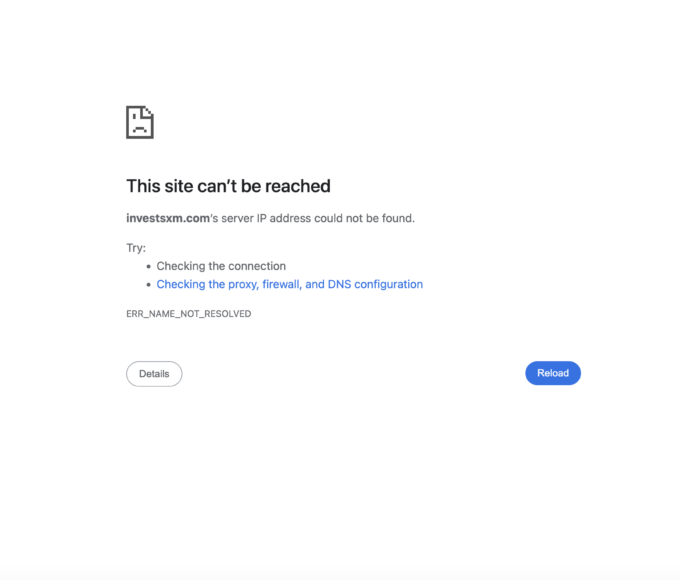The image size is (680, 580).
Task: Follow the proxy, firewall, and DNS configuration link
Action: (x=289, y=284)
